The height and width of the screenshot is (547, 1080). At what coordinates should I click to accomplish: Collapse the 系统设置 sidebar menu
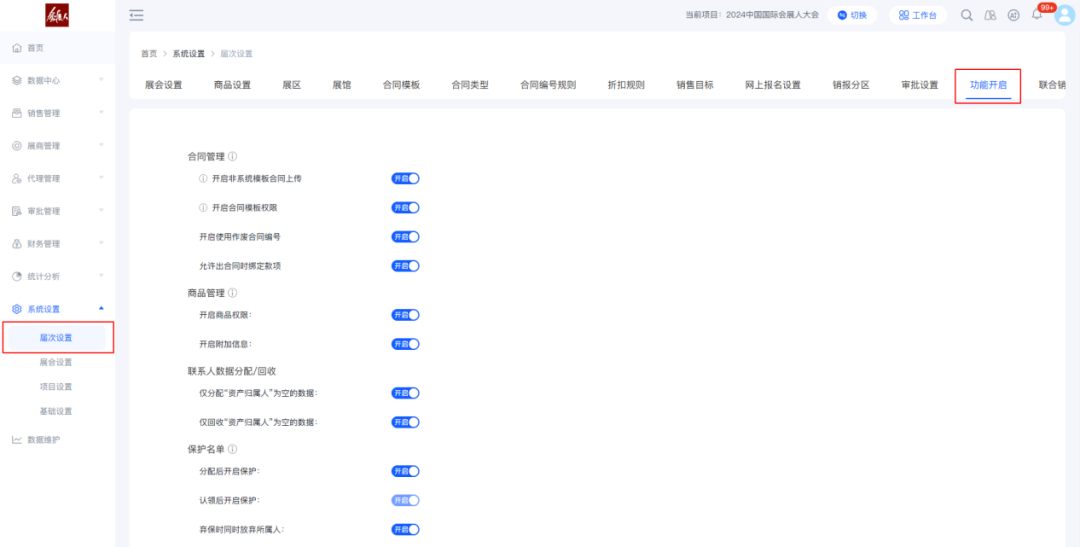click(57, 309)
